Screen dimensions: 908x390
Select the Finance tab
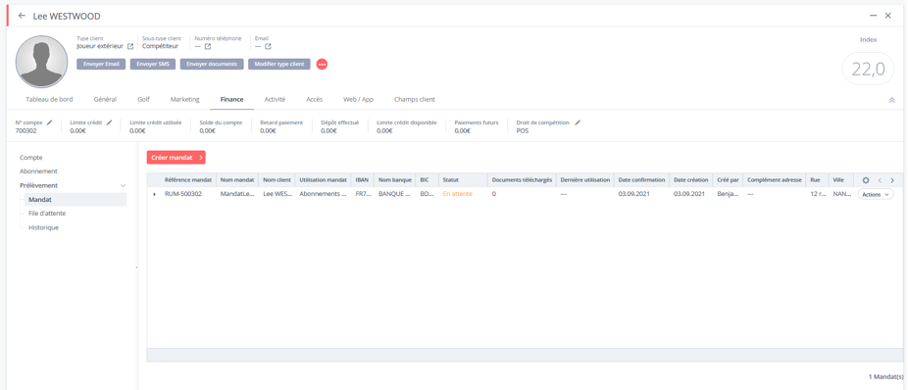[x=232, y=100]
